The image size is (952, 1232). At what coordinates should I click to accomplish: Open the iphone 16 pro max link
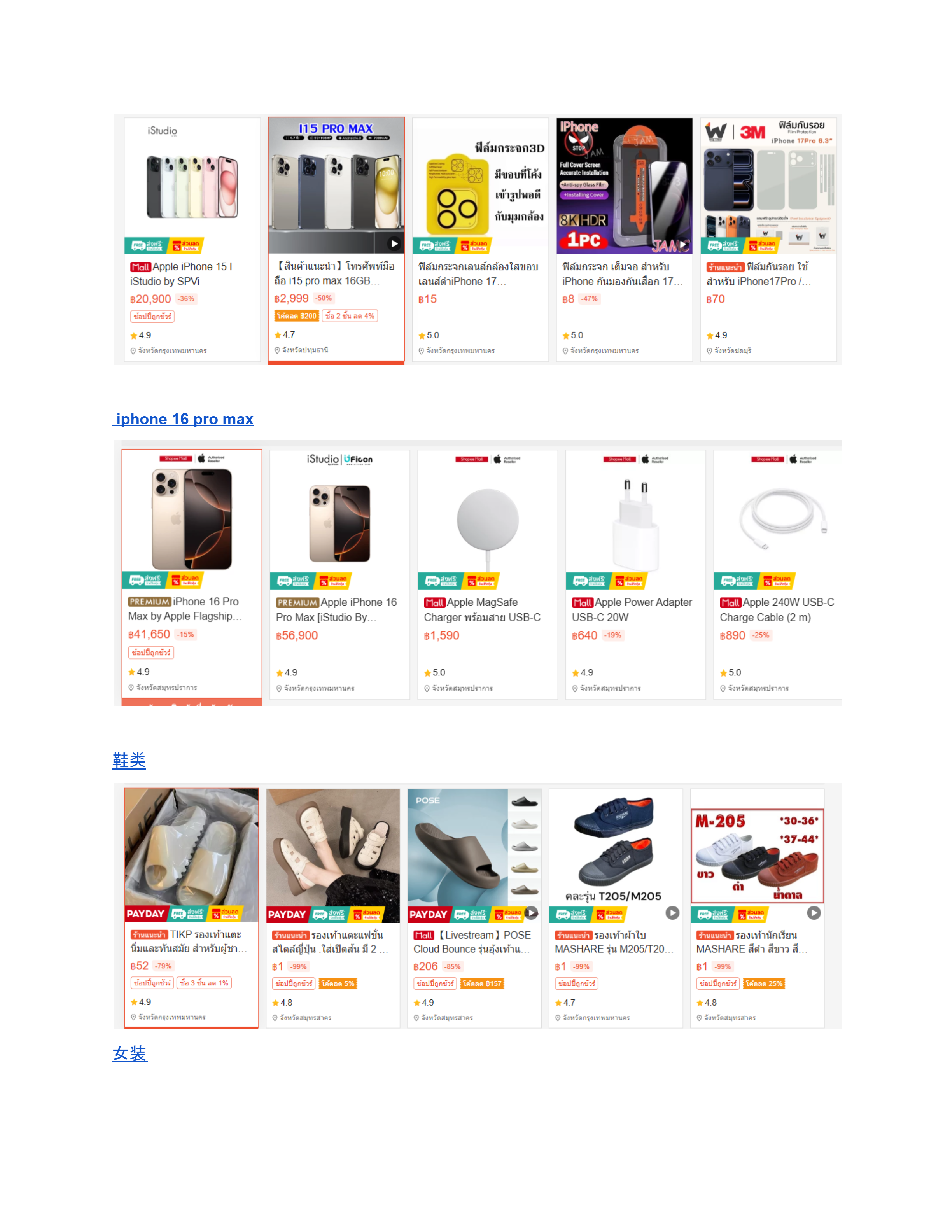pyautogui.click(x=184, y=419)
